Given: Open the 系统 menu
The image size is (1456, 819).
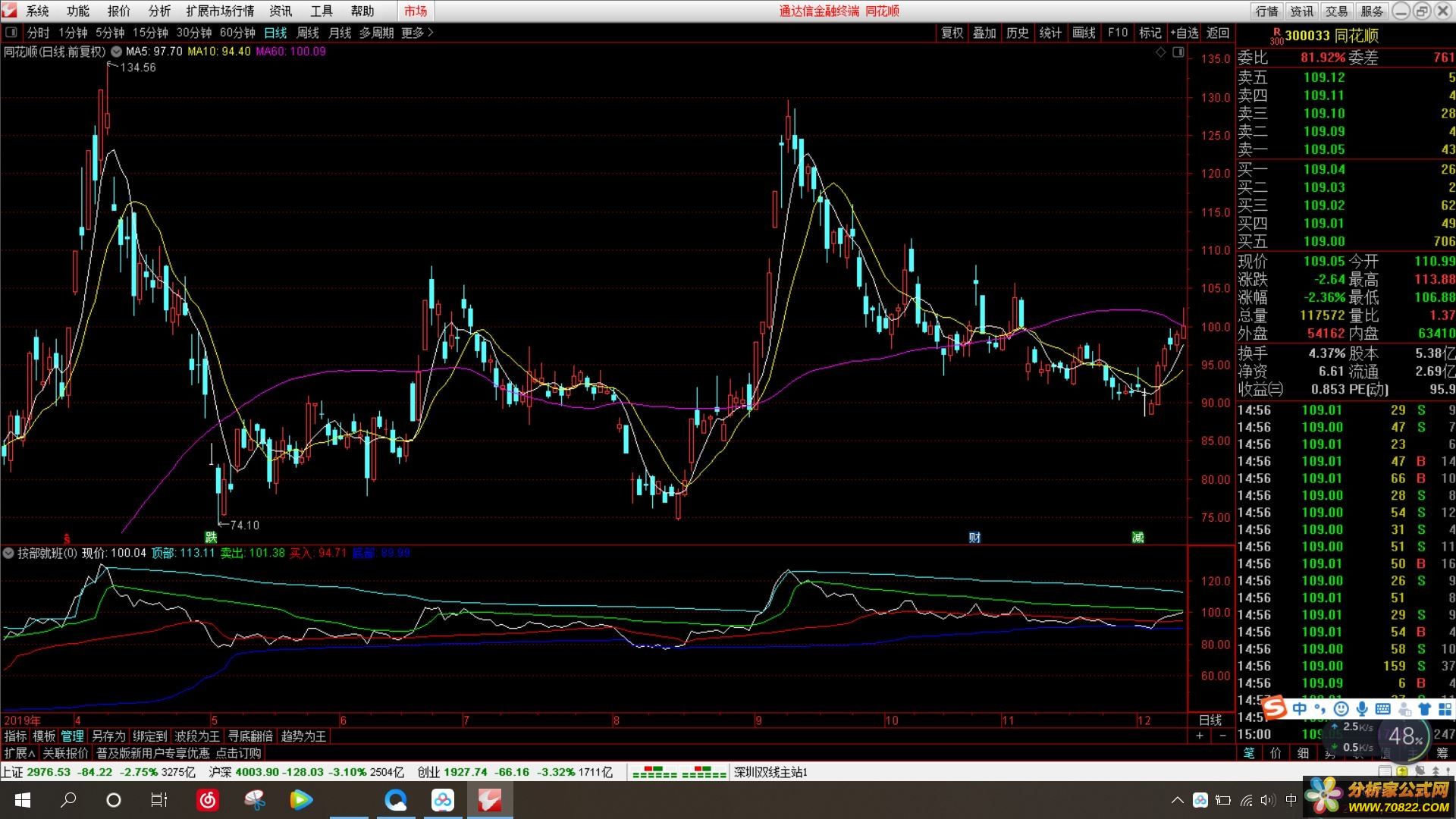Looking at the screenshot, I should [37, 11].
